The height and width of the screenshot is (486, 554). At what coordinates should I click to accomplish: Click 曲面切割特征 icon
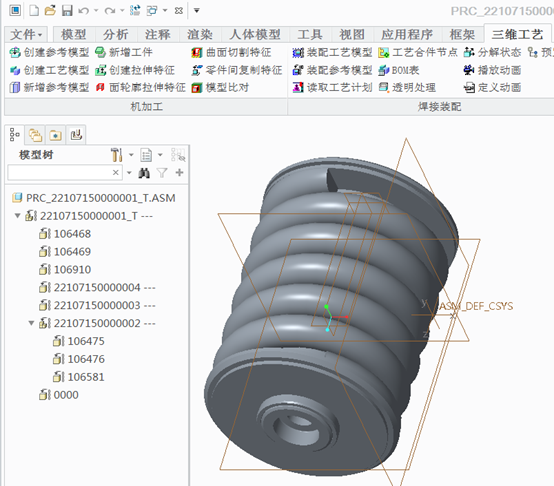(197, 53)
